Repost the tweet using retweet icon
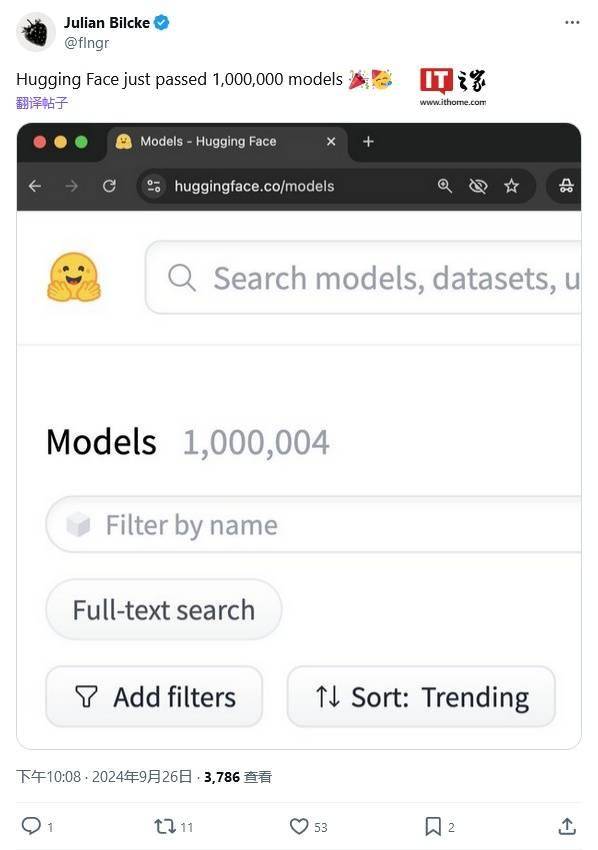 pos(164,826)
